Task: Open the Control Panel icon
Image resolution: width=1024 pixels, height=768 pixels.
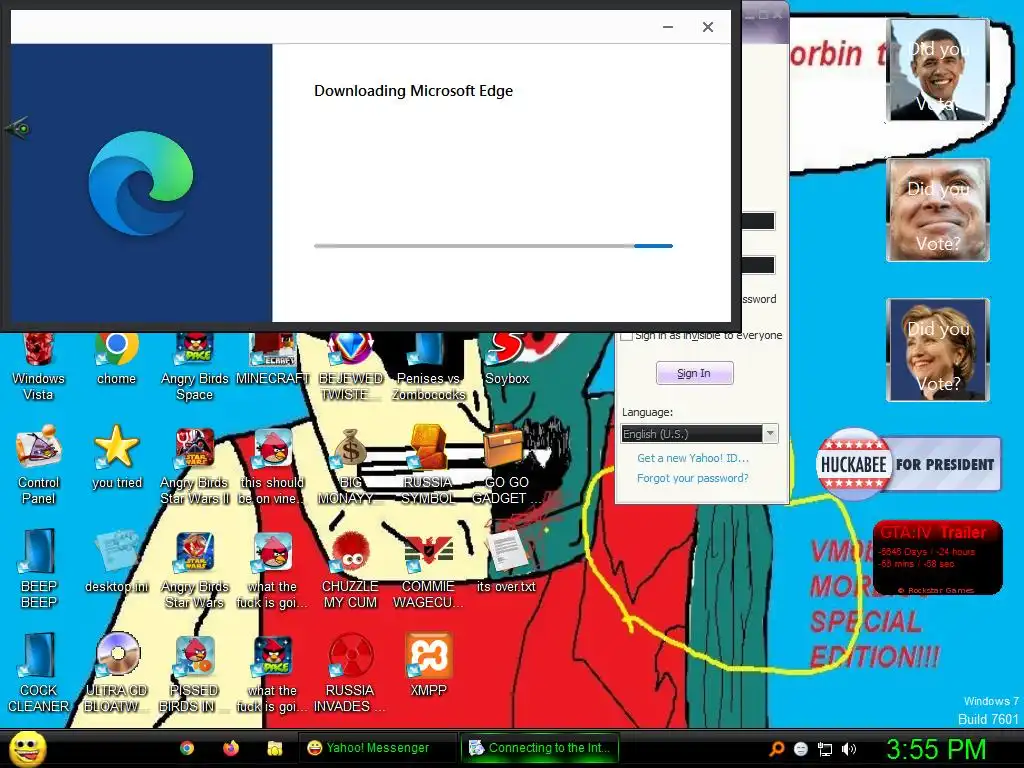Action: [39, 465]
